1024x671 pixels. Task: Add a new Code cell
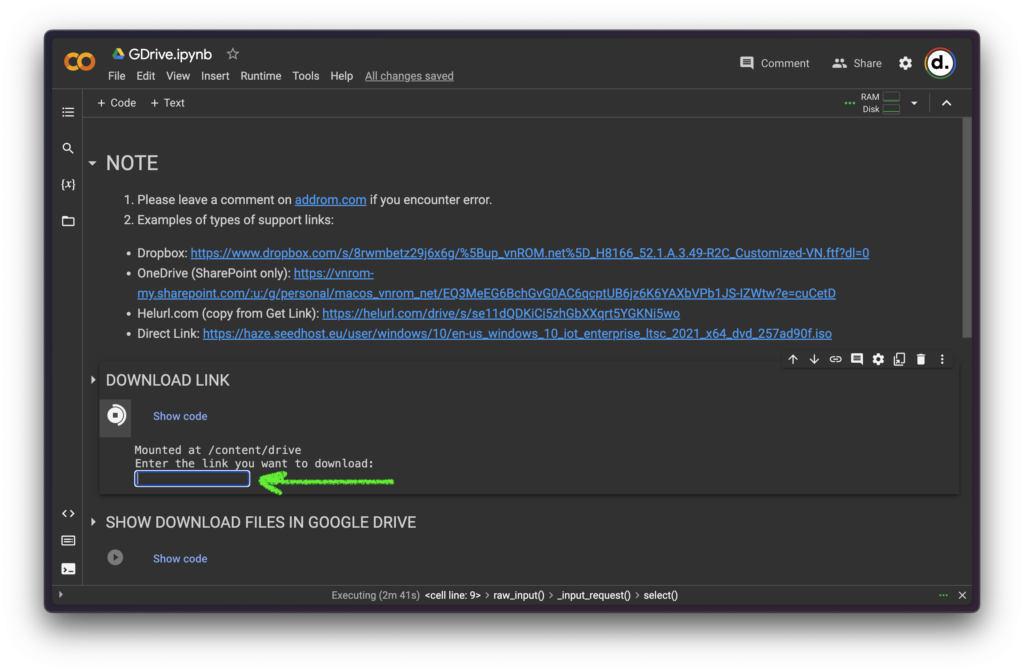pyautogui.click(x=116, y=103)
